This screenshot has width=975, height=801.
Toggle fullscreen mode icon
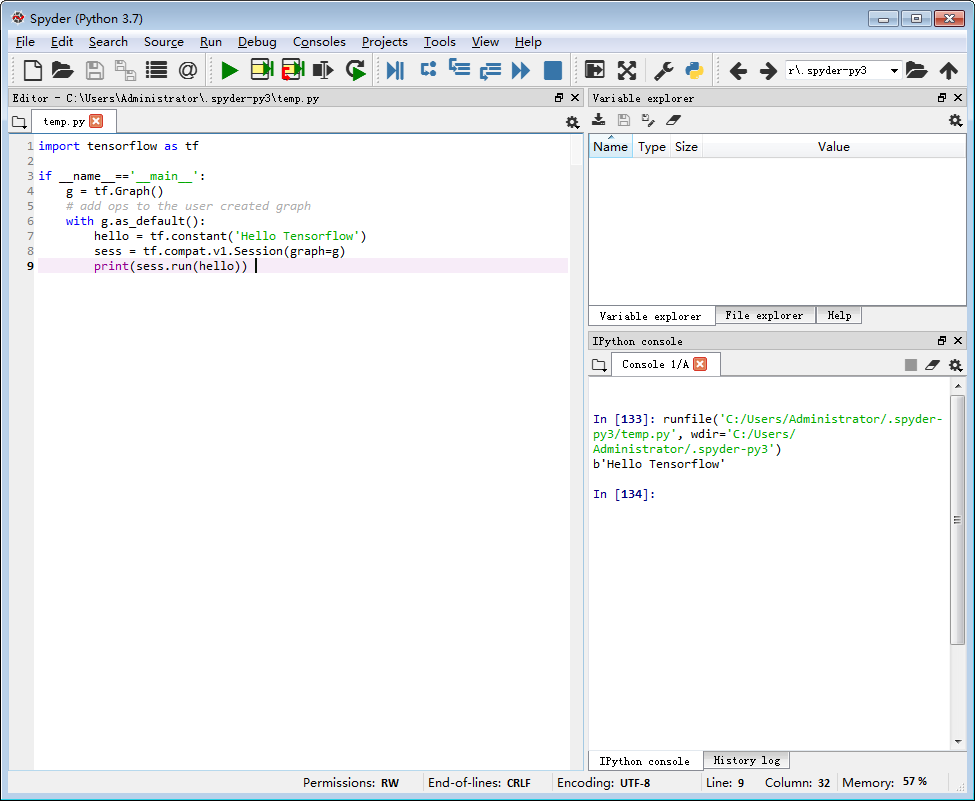click(627, 70)
